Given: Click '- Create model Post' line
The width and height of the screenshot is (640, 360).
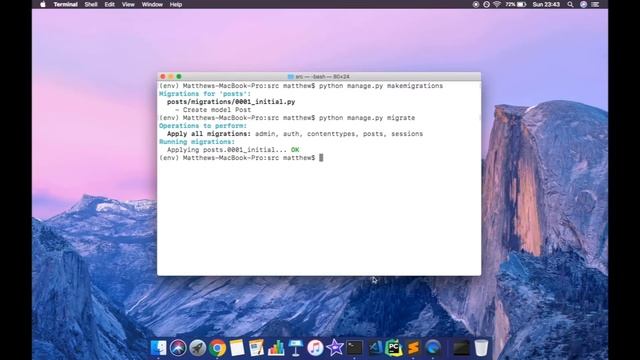Looking at the screenshot, I should pos(213,110).
